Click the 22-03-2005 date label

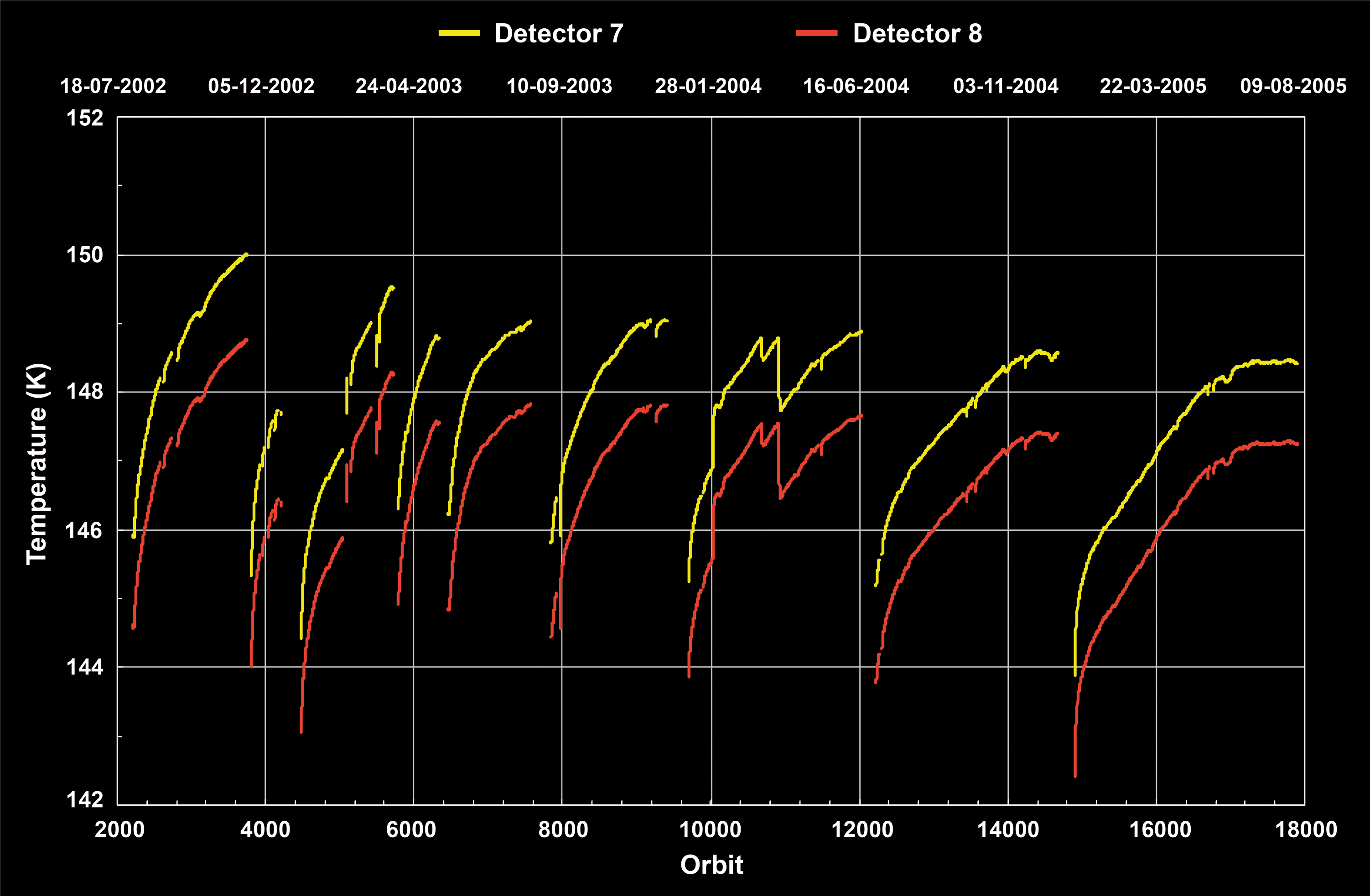(x=1153, y=86)
